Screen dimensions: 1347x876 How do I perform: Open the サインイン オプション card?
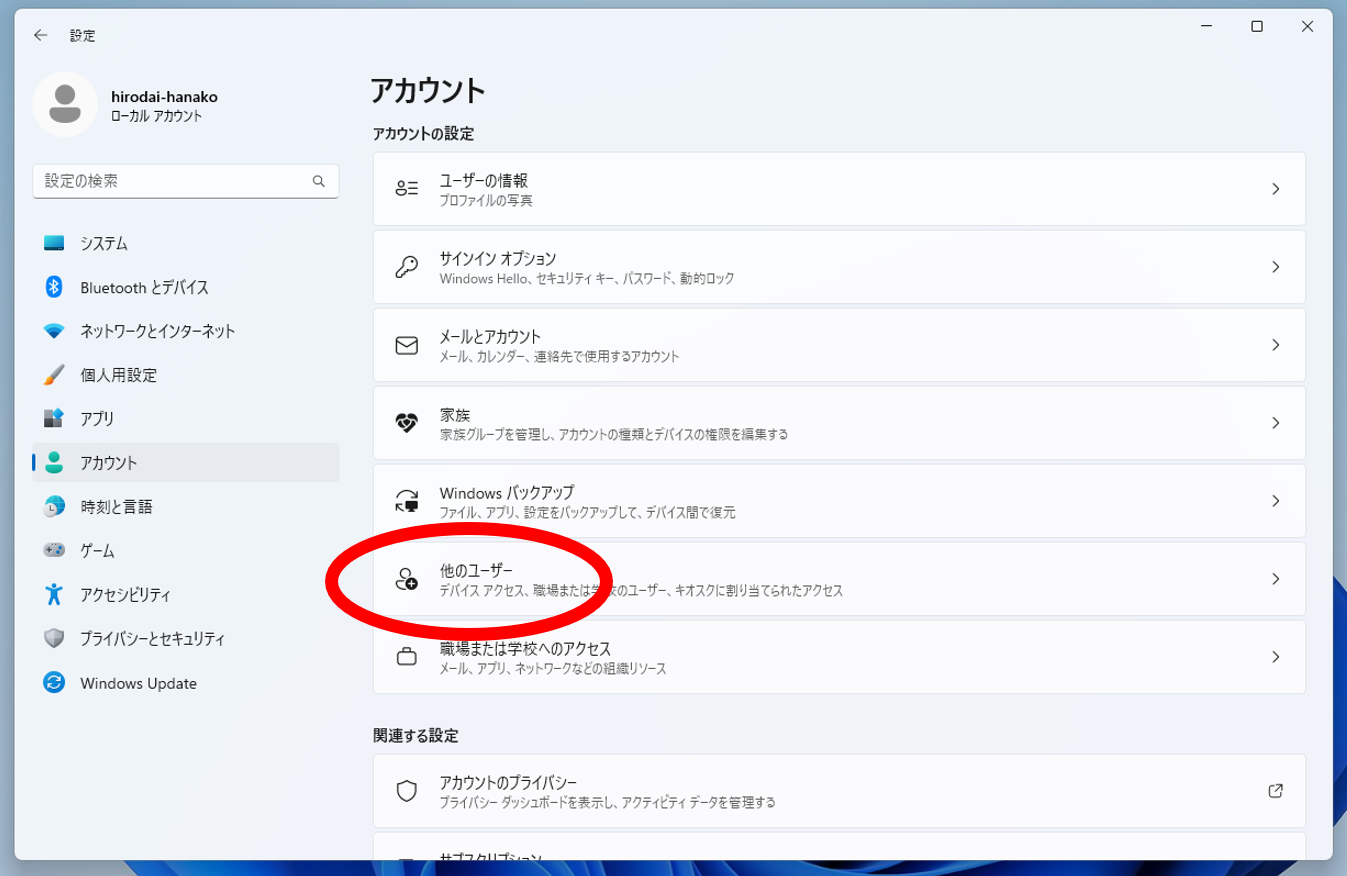click(839, 267)
